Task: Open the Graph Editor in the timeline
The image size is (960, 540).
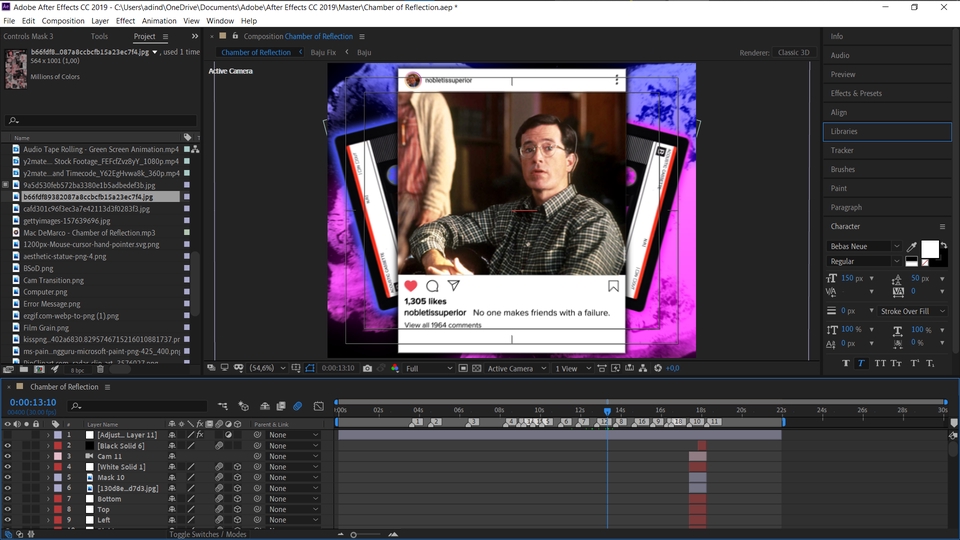Action: point(319,406)
